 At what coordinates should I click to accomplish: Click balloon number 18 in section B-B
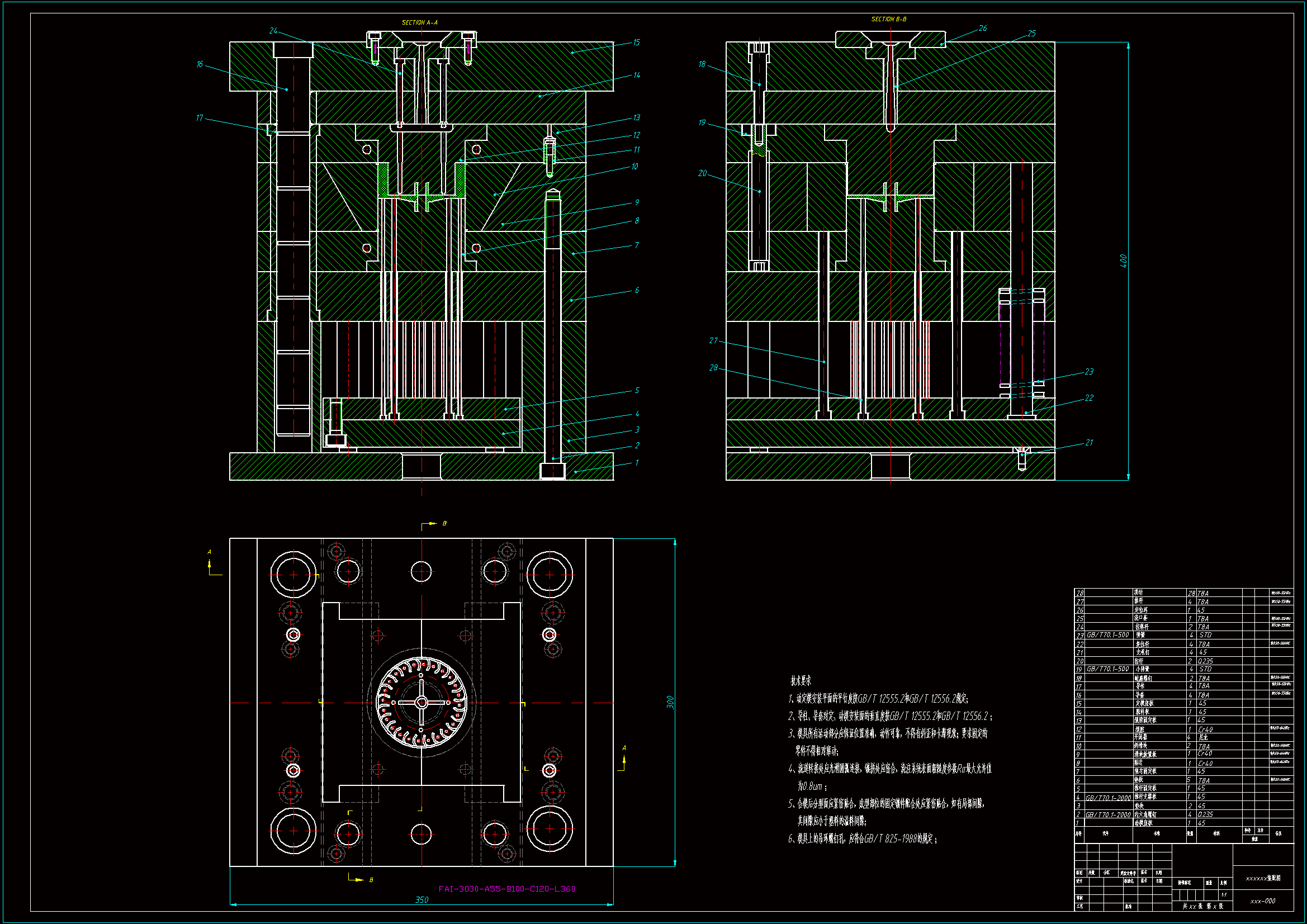702,64
